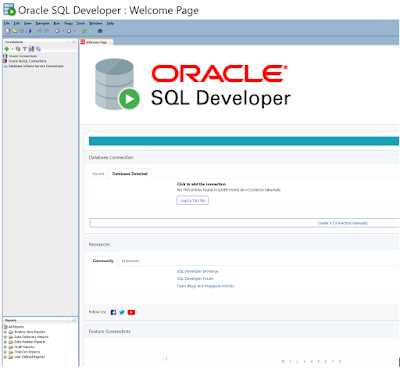The width and height of the screenshot is (400, 370).
Task: Expand TimesTen Reports node
Action: [5, 352]
